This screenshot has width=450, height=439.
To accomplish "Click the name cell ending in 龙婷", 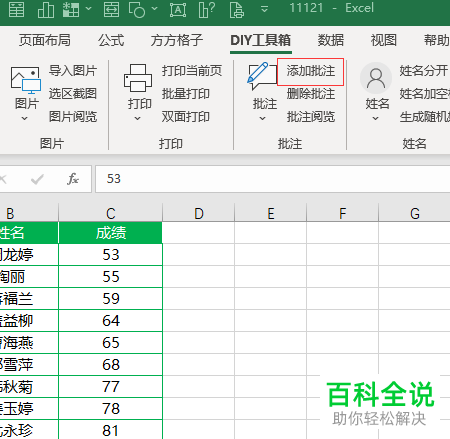I will tap(29, 255).
